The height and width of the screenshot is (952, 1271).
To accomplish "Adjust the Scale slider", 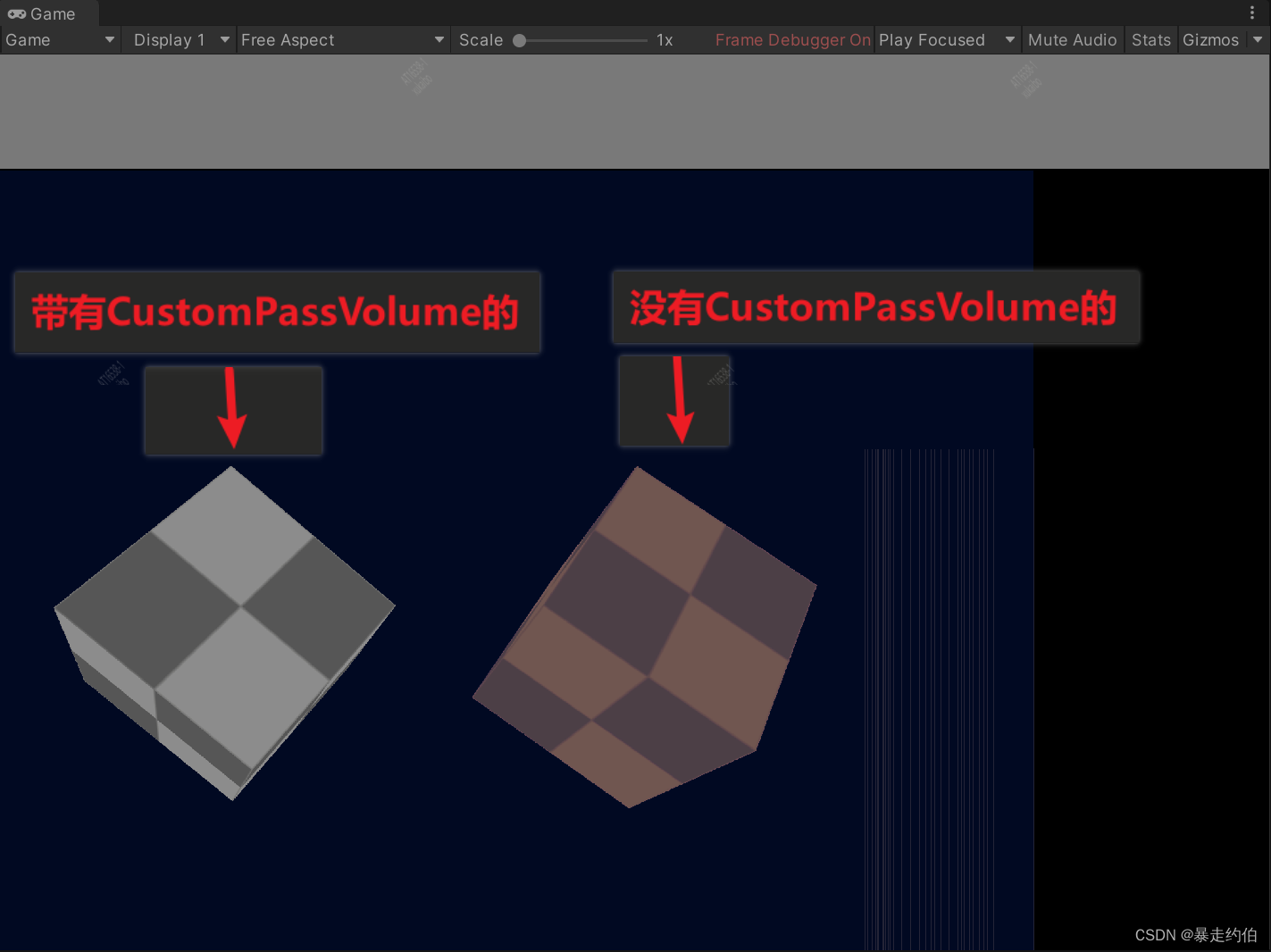I will [x=581, y=39].
